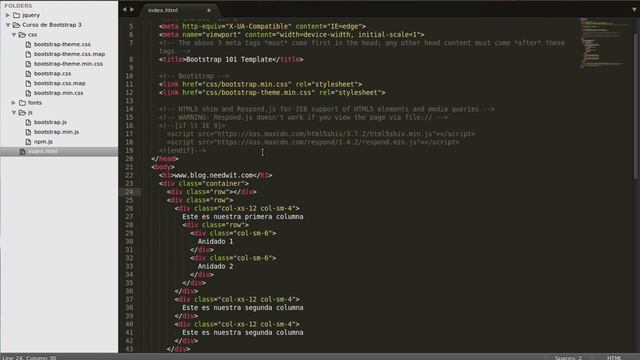Click the 'Bootstrap 101 Template' title text
Screen dimensions: 640x360
coord(229,60)
